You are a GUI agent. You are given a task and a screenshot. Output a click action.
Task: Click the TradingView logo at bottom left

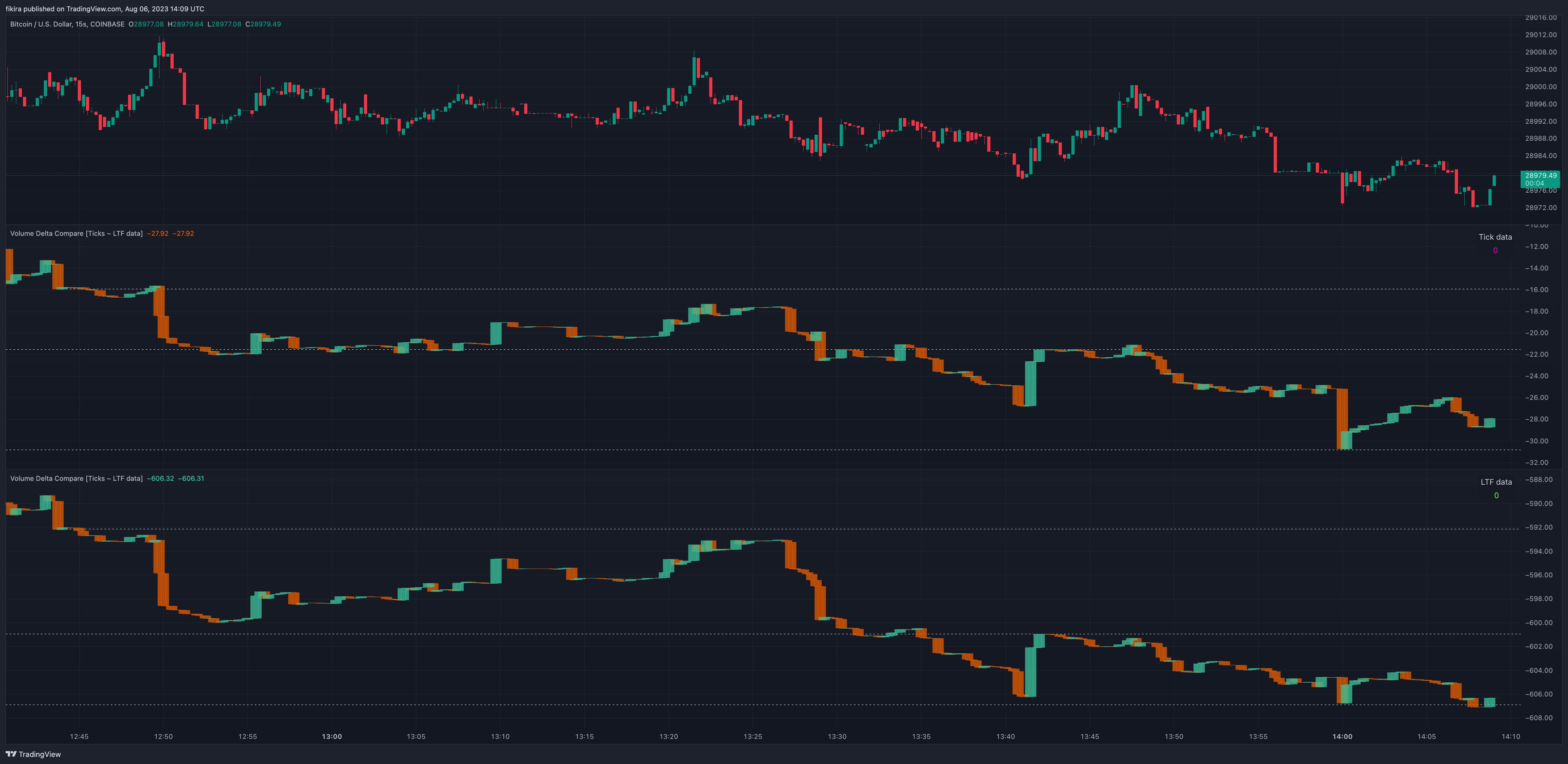(x=34, y=754)
